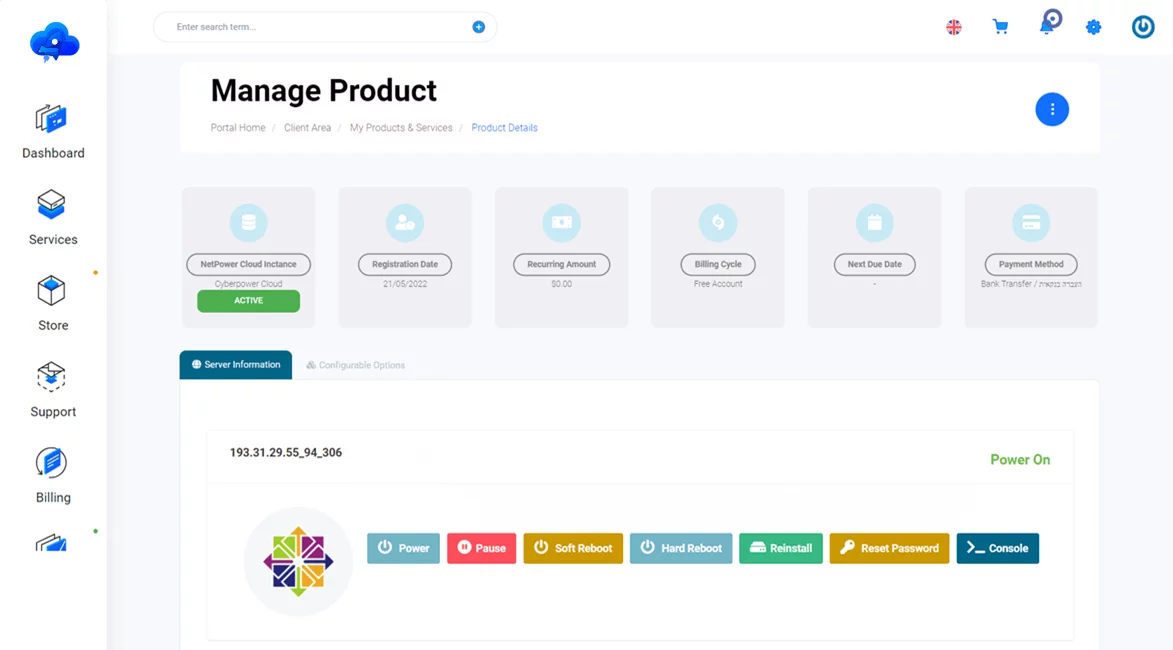This screenshot has width=1173, height=650.
Task: Click the shopping cart icon
Action: coord(1000,27)
